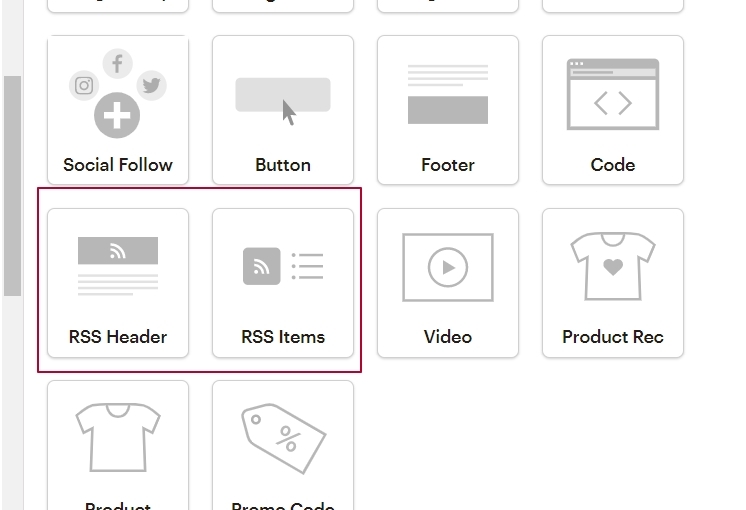Viewport: 746px width, 510px height.
Task: Click the "Social Follow" label
Action: point(118,165)
